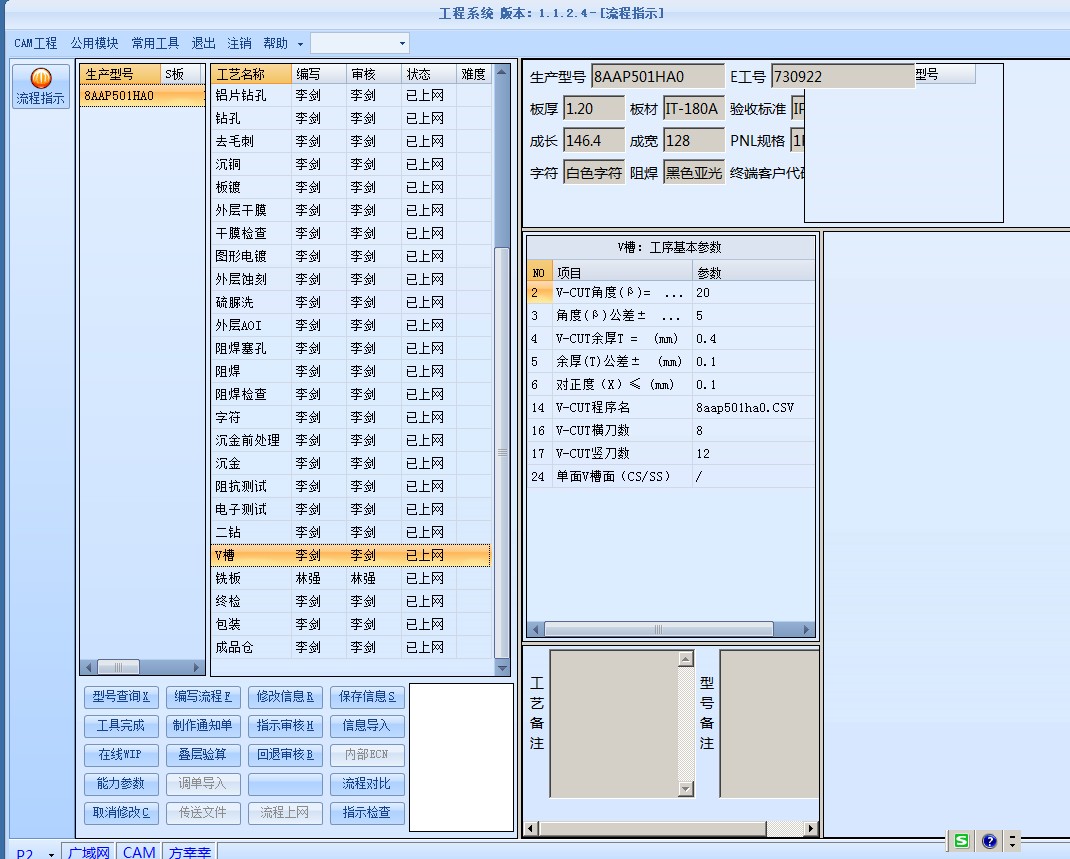The height and width of the screenshot is (859, 1070).
Task: Click the 指示审核 button
Action: click(285, 725)
